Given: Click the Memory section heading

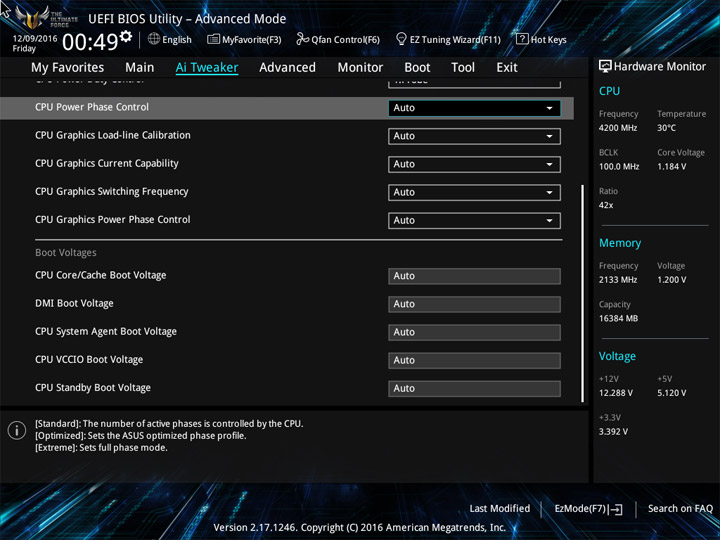Looking at the screenshot, I should click(620, 243).
